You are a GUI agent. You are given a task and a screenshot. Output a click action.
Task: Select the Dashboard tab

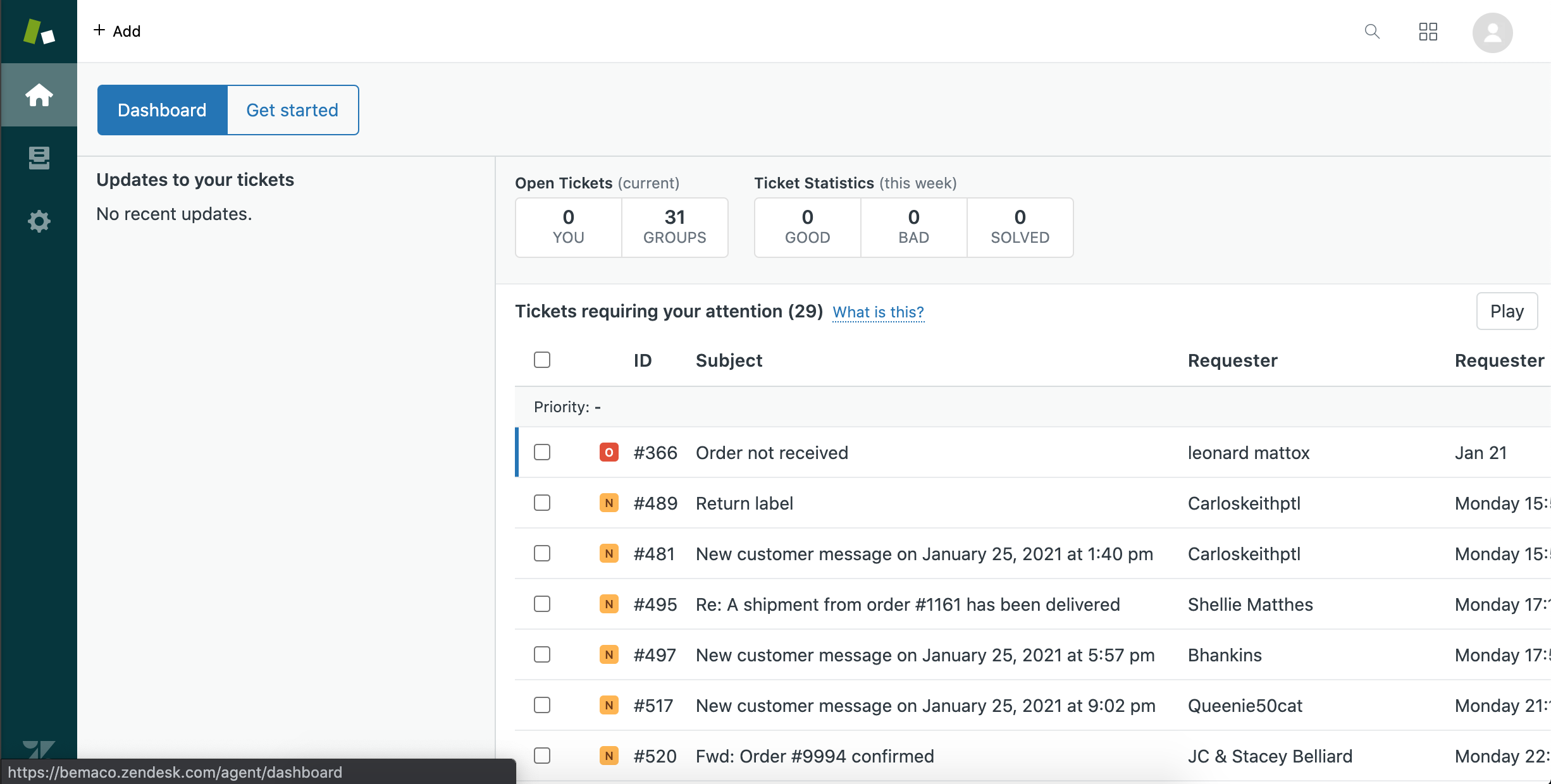coord(162,110)
